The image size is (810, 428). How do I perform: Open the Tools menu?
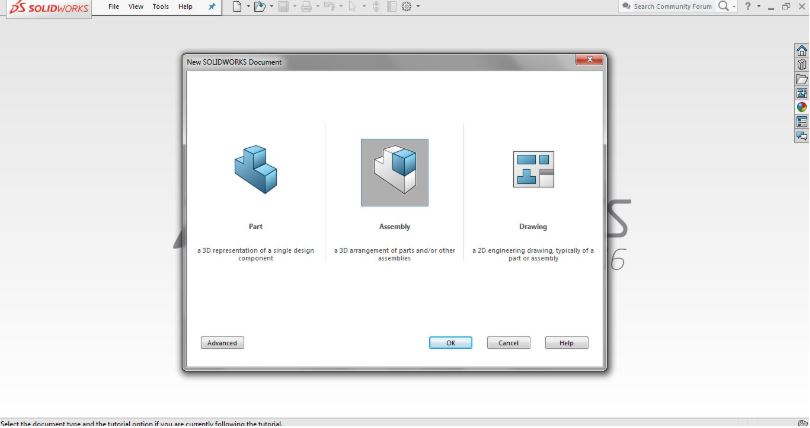161,7
